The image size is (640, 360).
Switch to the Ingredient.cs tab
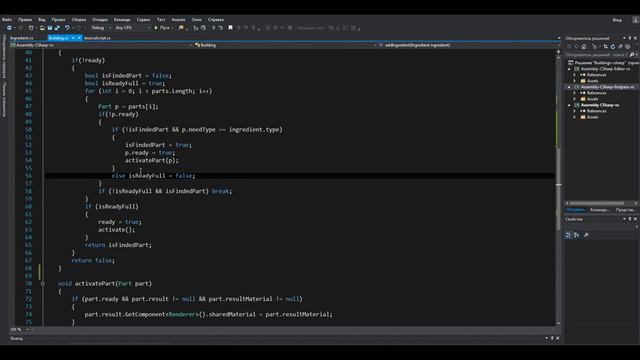[x=22, y=38]
